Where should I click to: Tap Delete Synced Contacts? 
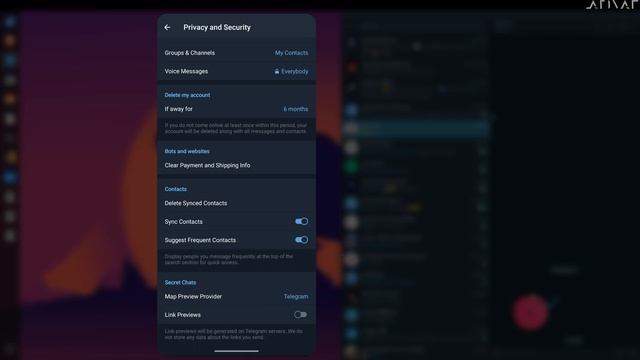pyautogui.click(x=236, y=203)
